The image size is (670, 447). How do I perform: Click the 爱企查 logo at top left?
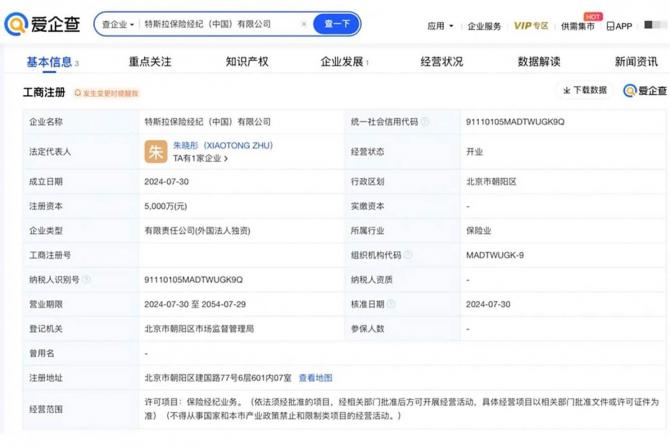(x=43, y=24)
